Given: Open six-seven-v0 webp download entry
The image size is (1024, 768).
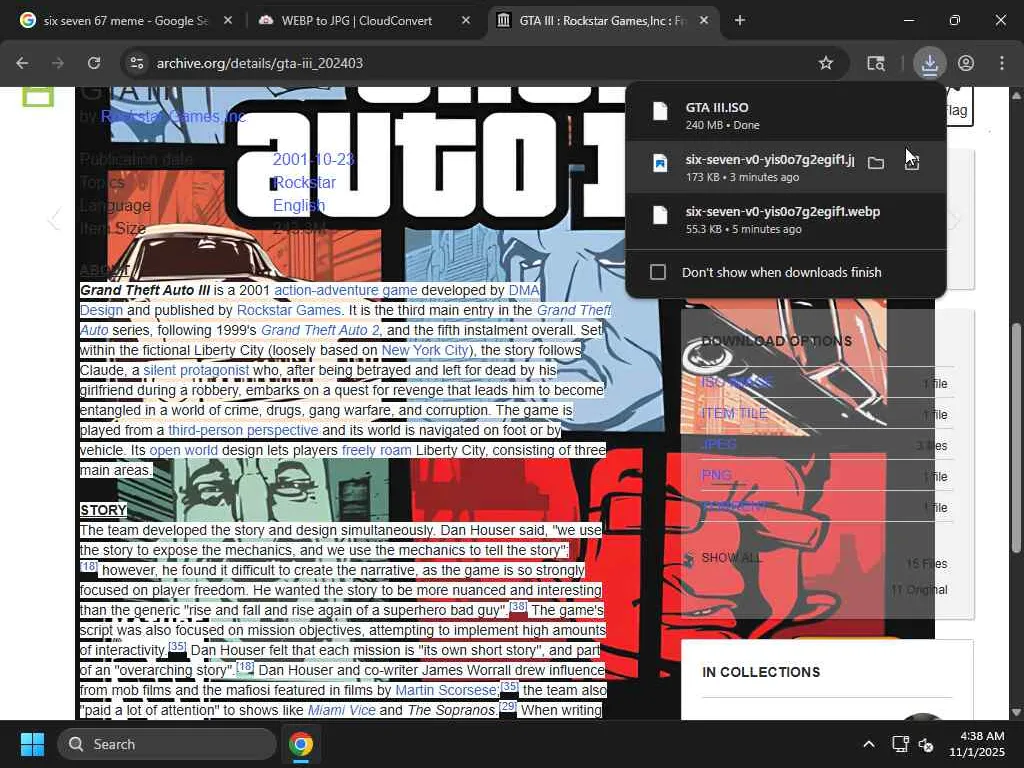Looking at the screenshot, I should click(786, 220).
